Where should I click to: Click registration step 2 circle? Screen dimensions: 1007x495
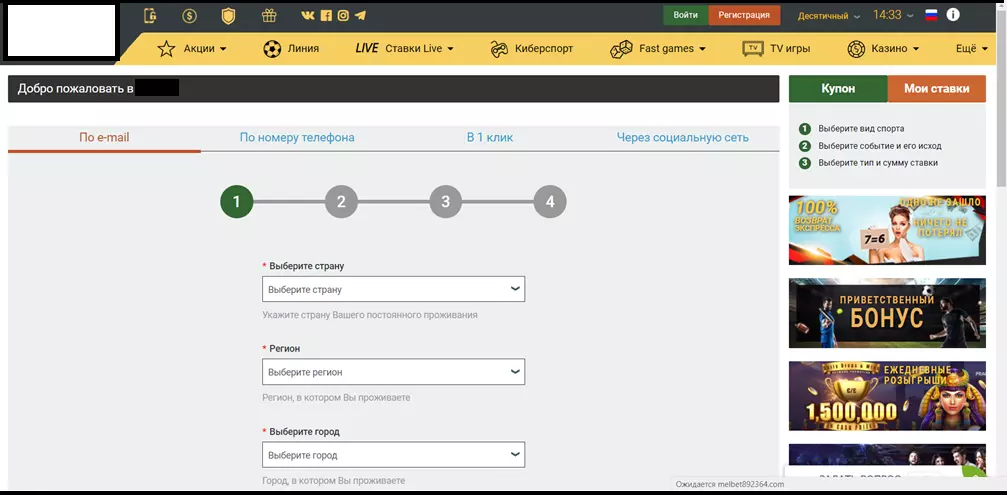[x=341, y=202]
